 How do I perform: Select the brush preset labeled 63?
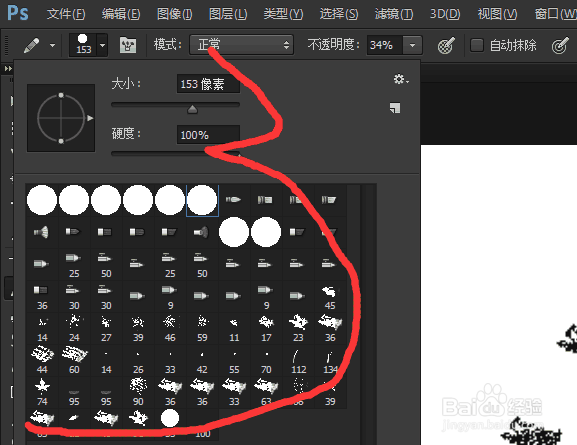266,392
